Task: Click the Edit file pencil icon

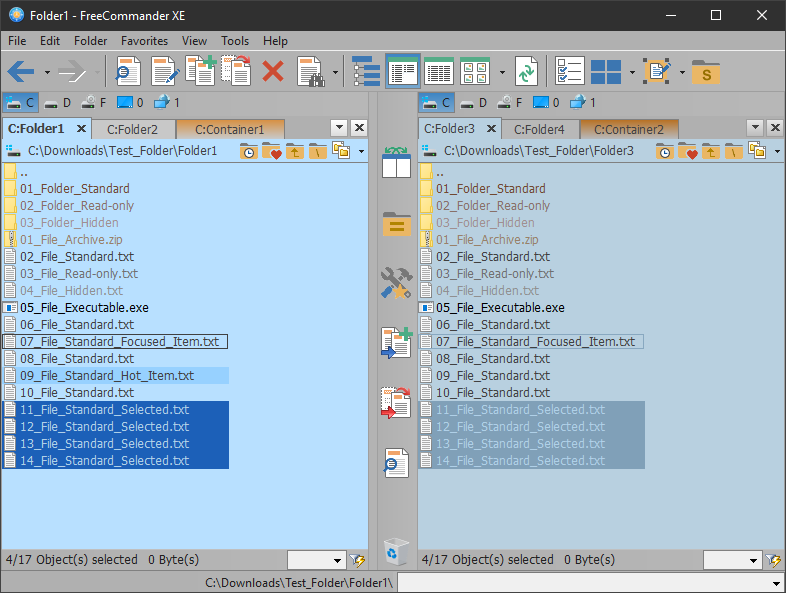Action: [x=165, y=71]
